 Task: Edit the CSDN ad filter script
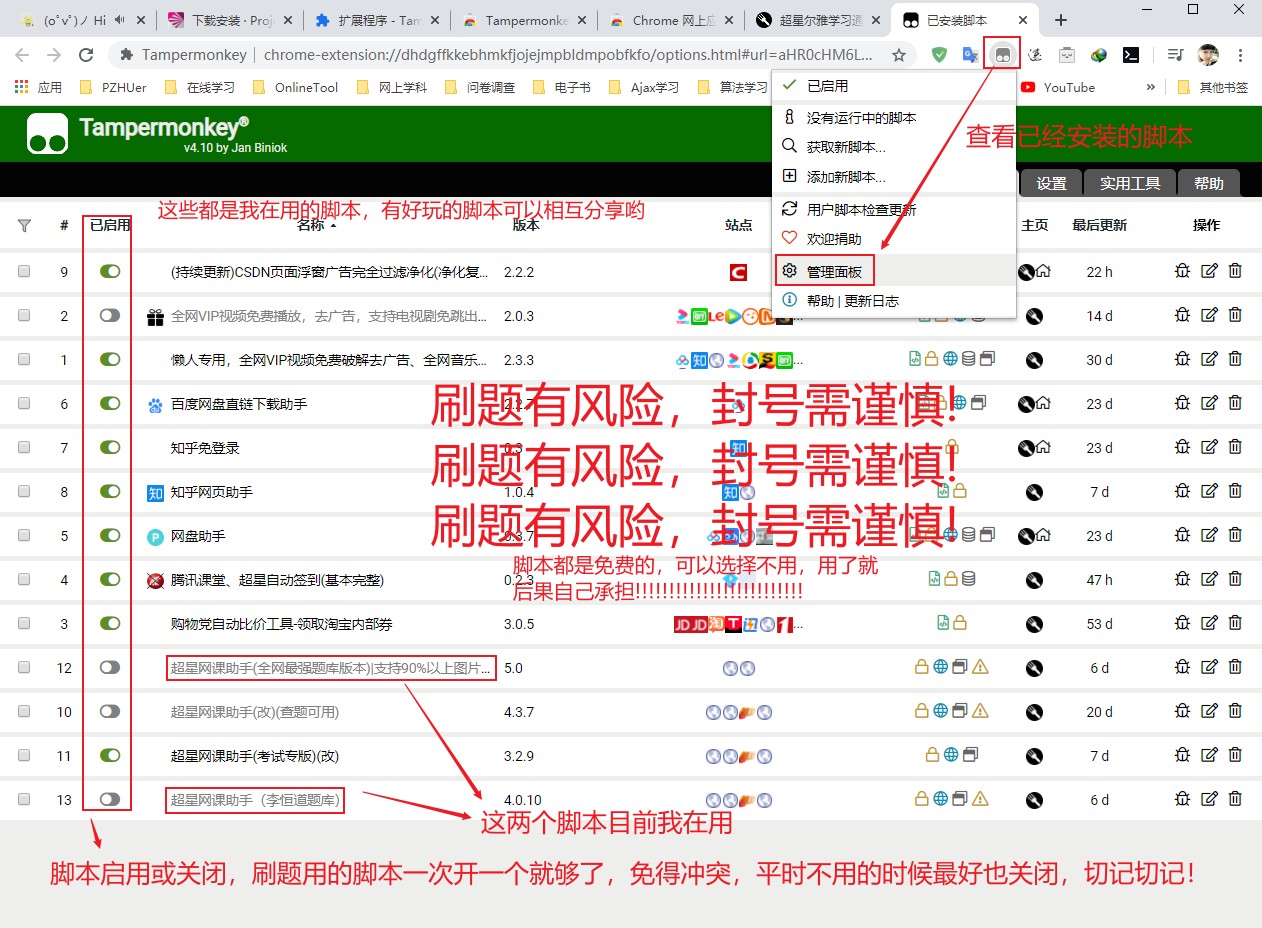click(1209, 271)
